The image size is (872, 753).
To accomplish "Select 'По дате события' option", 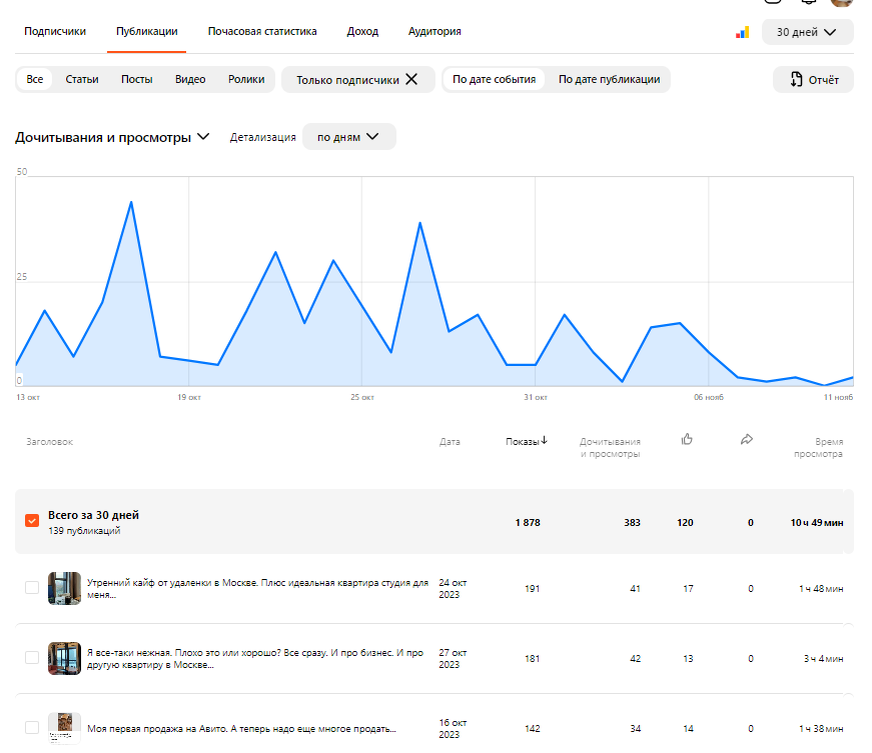I will (494, 79).
